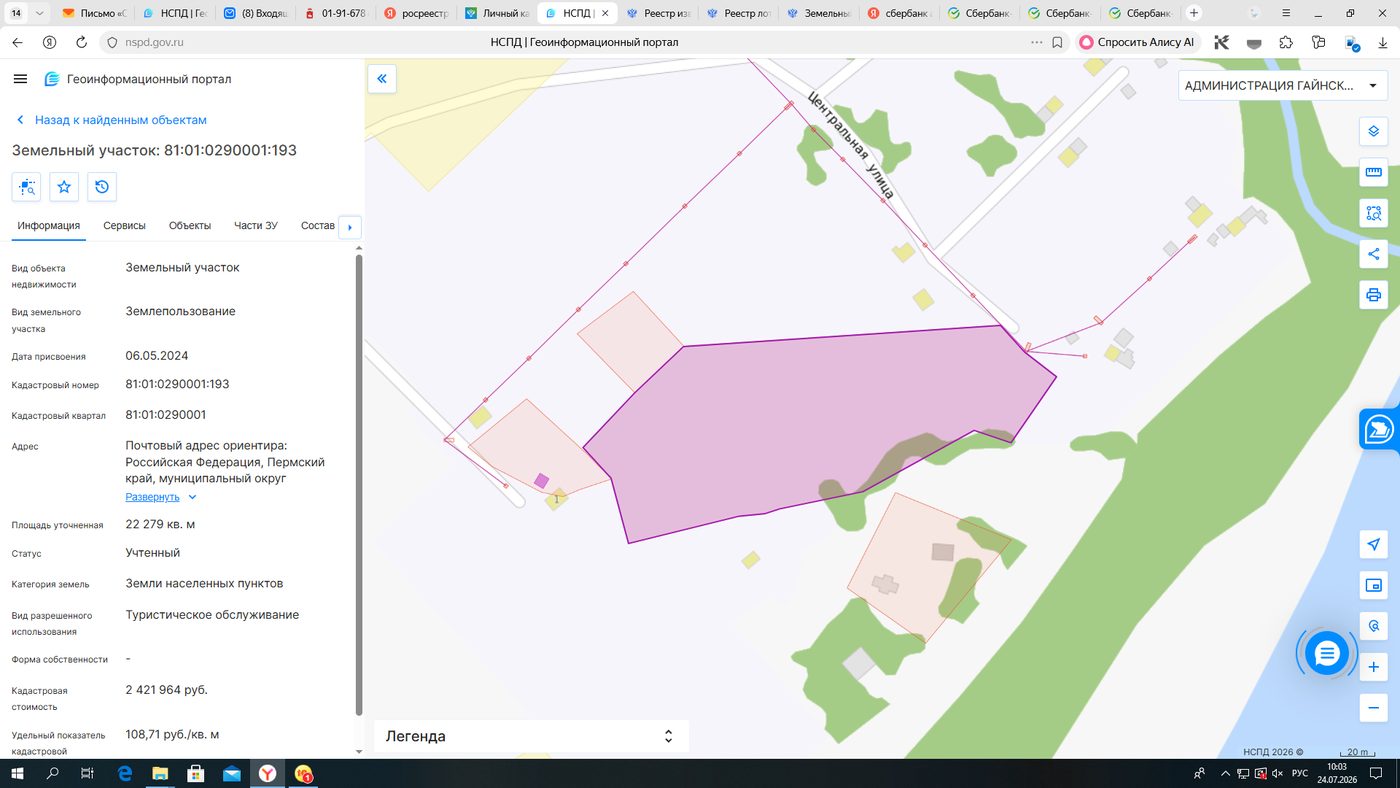Reload the page with refresh icon
Image resolution: width=1400 pixels, height=788 pixels.
click(x=82, y=43)
